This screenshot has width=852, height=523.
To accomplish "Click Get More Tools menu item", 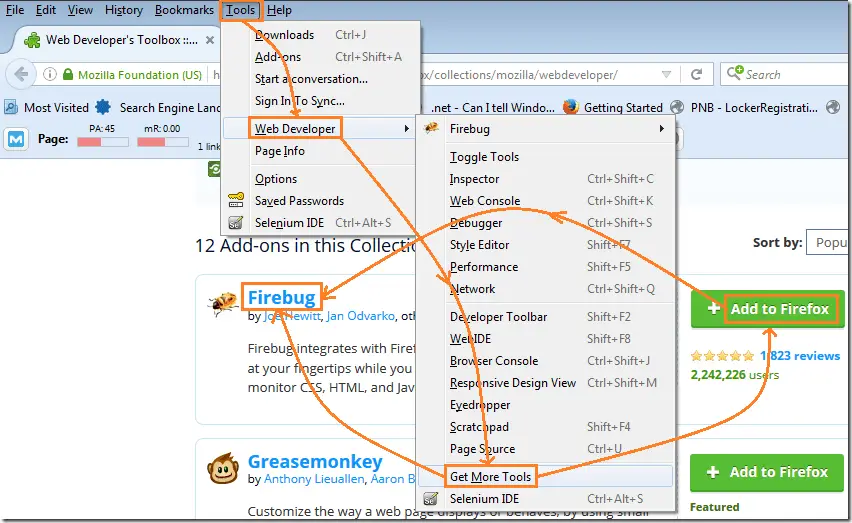I will tap(546, 476).
